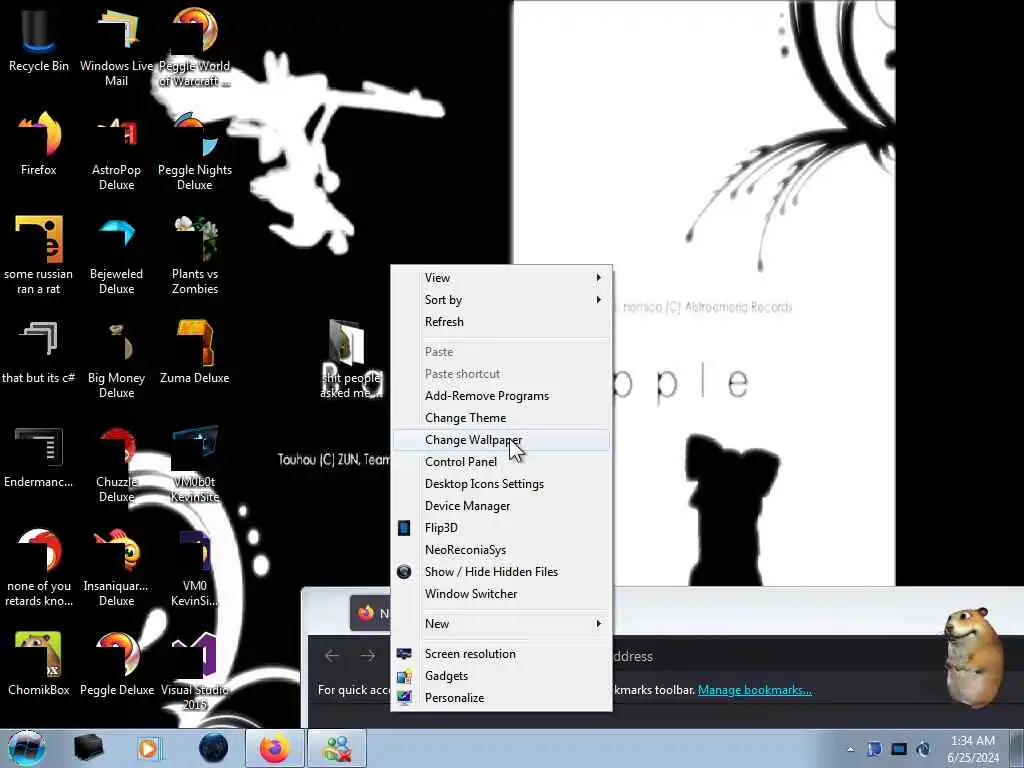Click Firefox back arrow button
1024x768 pixels.
332,656
